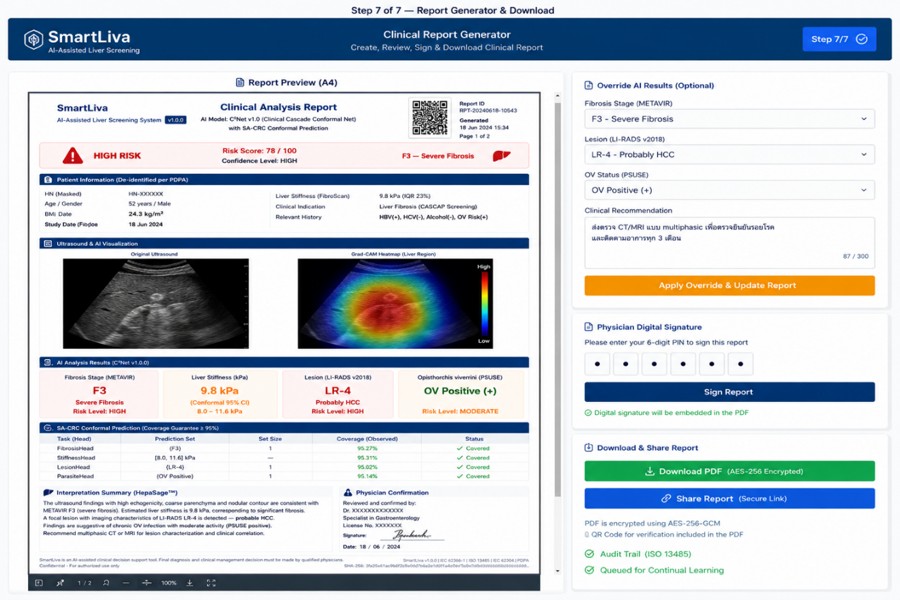Click the fourth PIN digit box

point(683,364)
